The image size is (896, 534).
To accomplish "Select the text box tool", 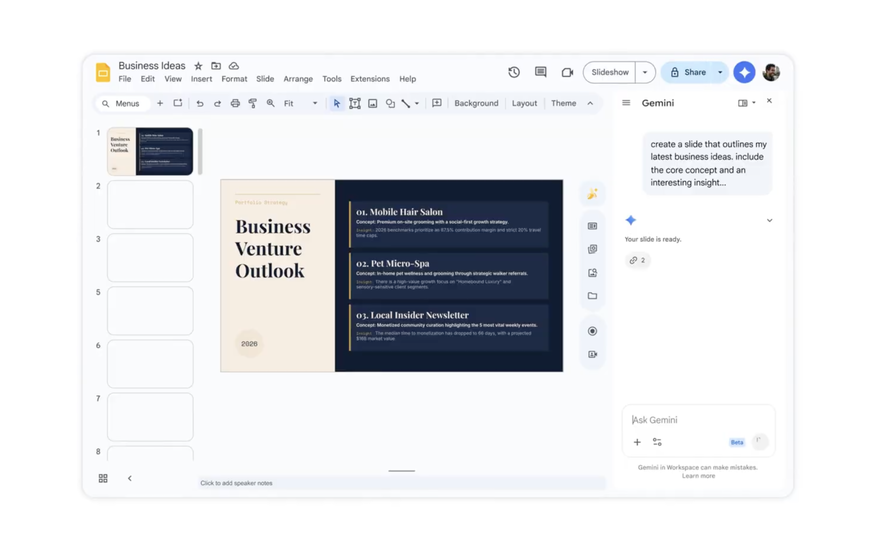I will point(355,103).
